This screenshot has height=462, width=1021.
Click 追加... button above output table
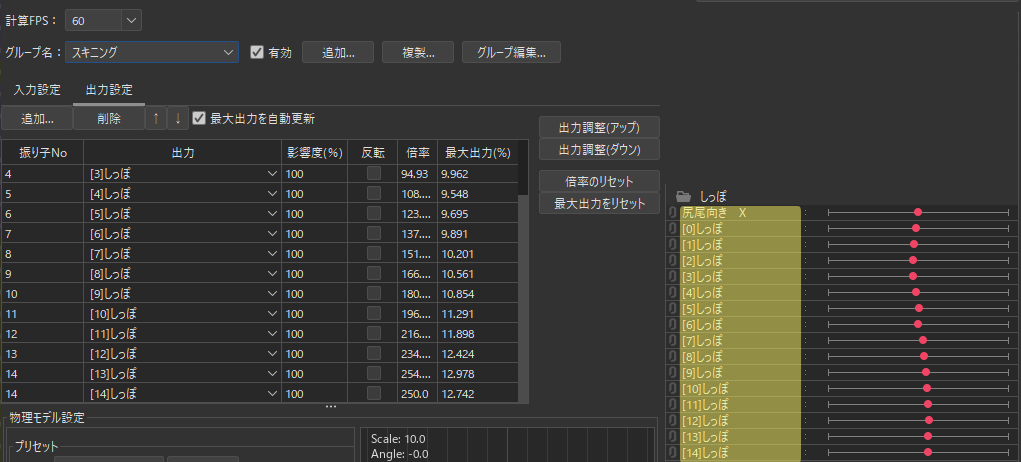37,119
